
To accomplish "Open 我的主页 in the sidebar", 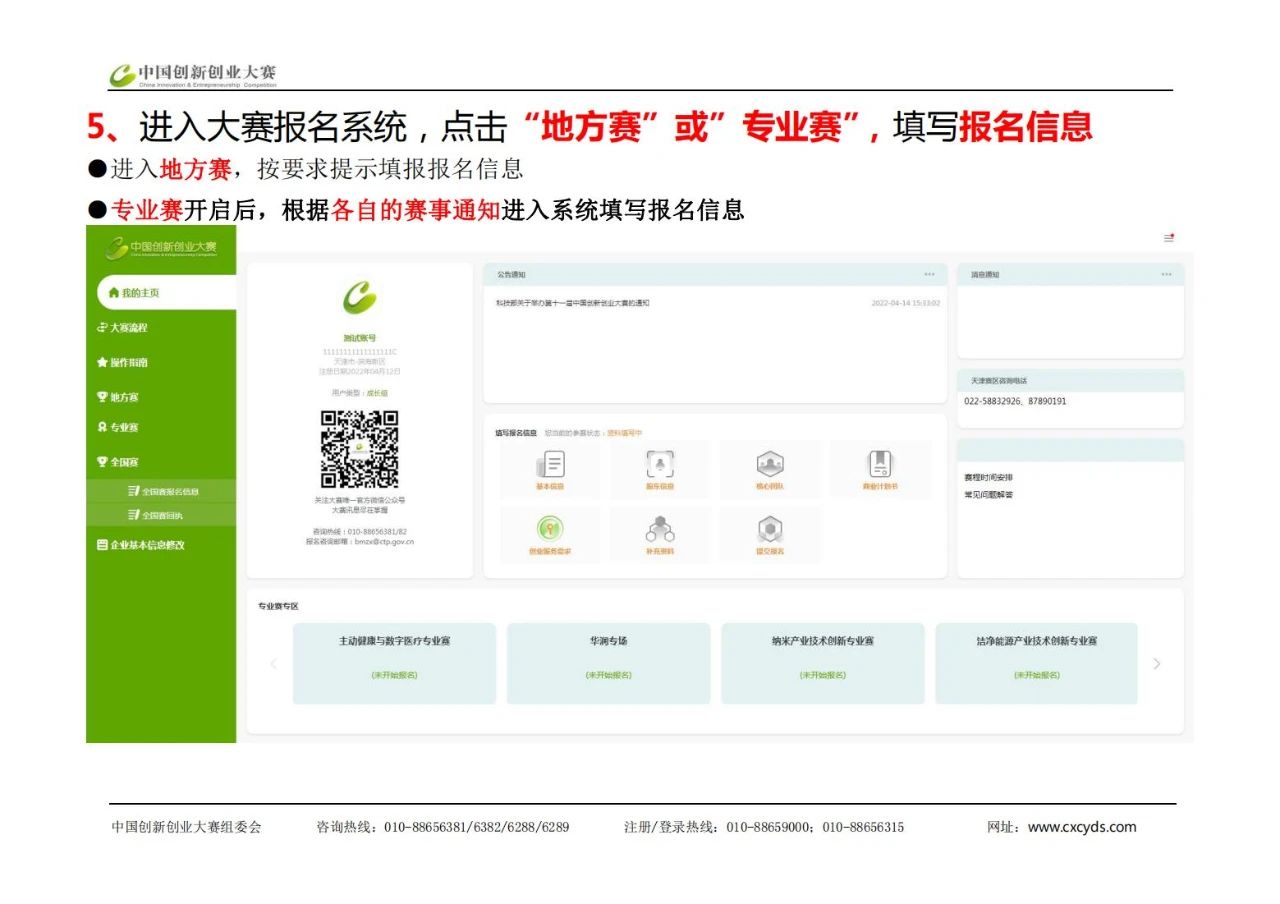I will (x=140, y=293).
